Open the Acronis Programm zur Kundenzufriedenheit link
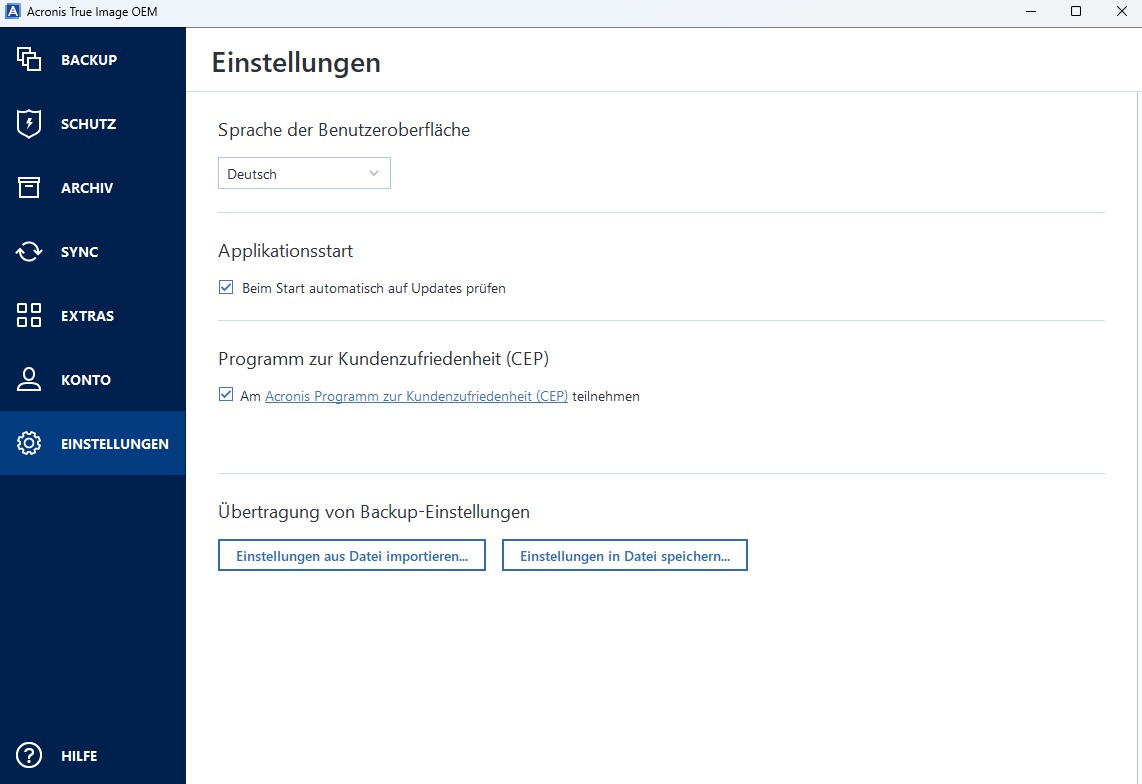 point(416,396)
